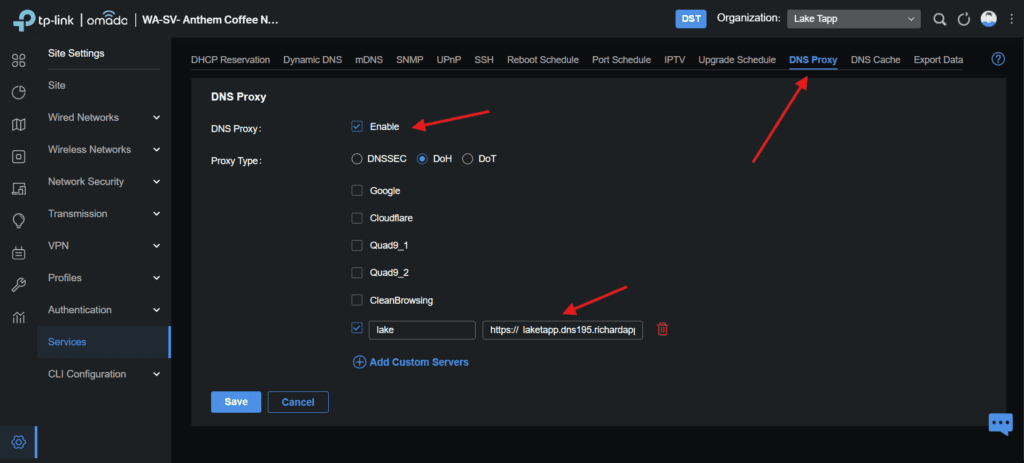
Task: Switch to Dynamic DNS tab
Action: click(x=313, y=59)
